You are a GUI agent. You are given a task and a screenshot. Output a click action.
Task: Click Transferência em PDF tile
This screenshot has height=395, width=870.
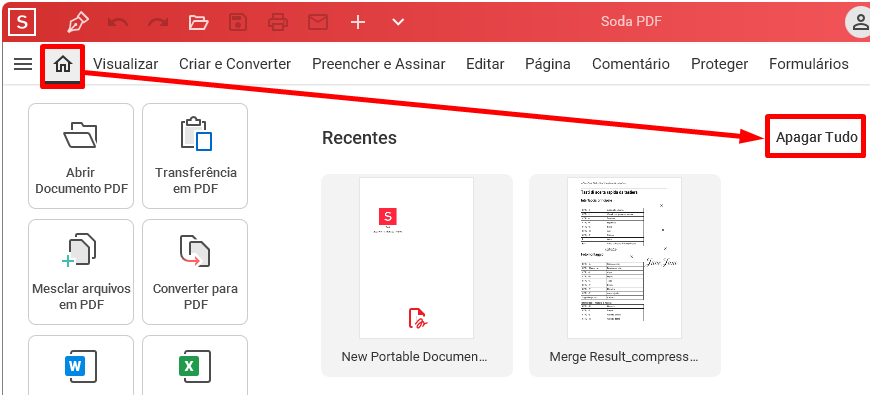click(195, 156)
